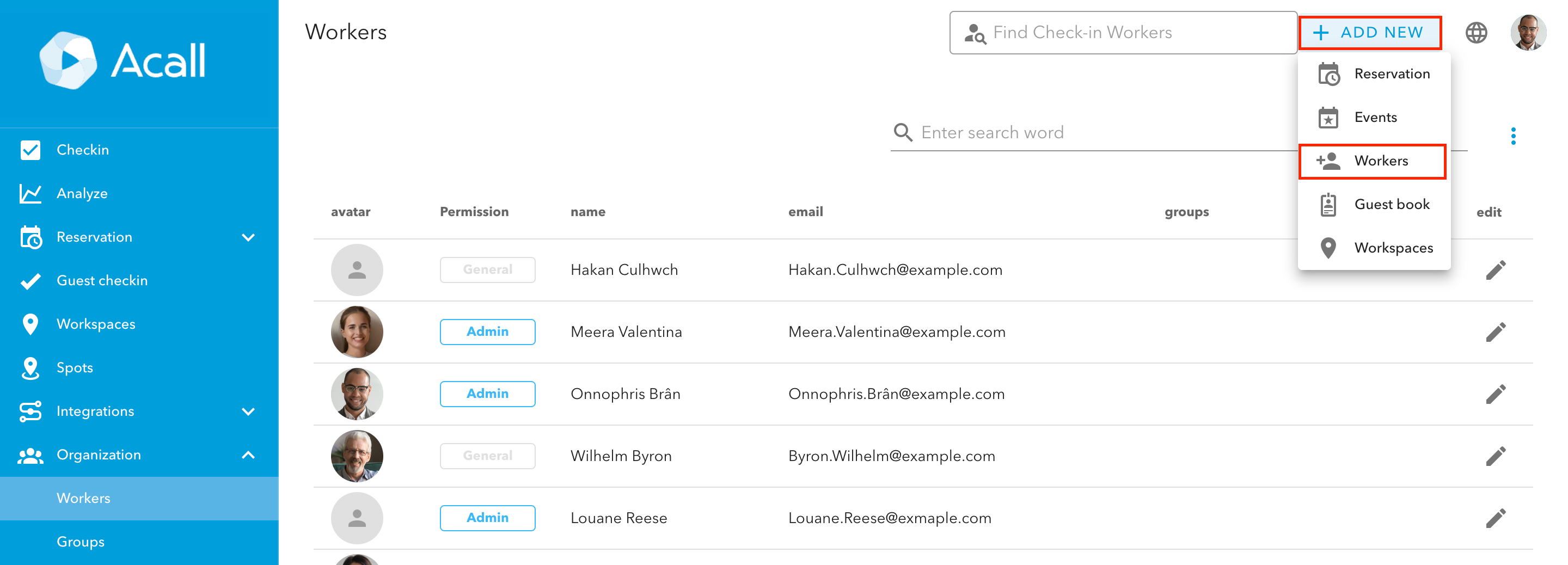Click the globe language icon
Viewport: 1568px width, 565px height.
point(1475,33)
